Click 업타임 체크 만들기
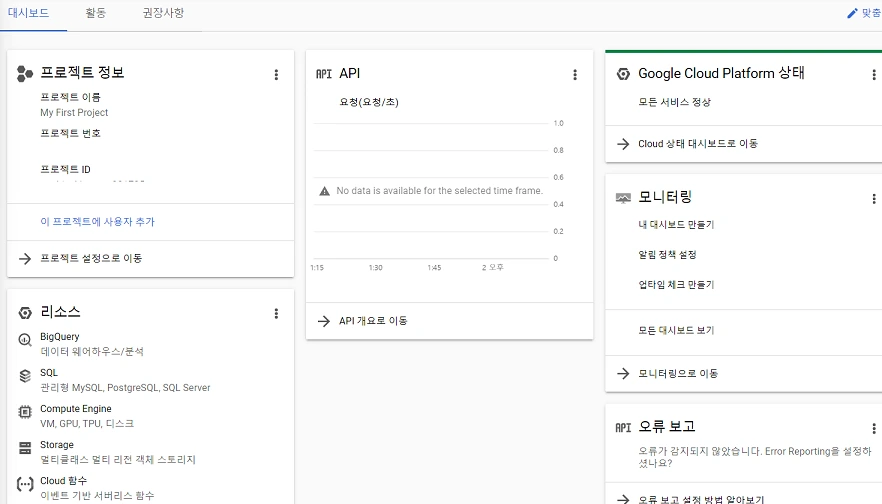 676,285
